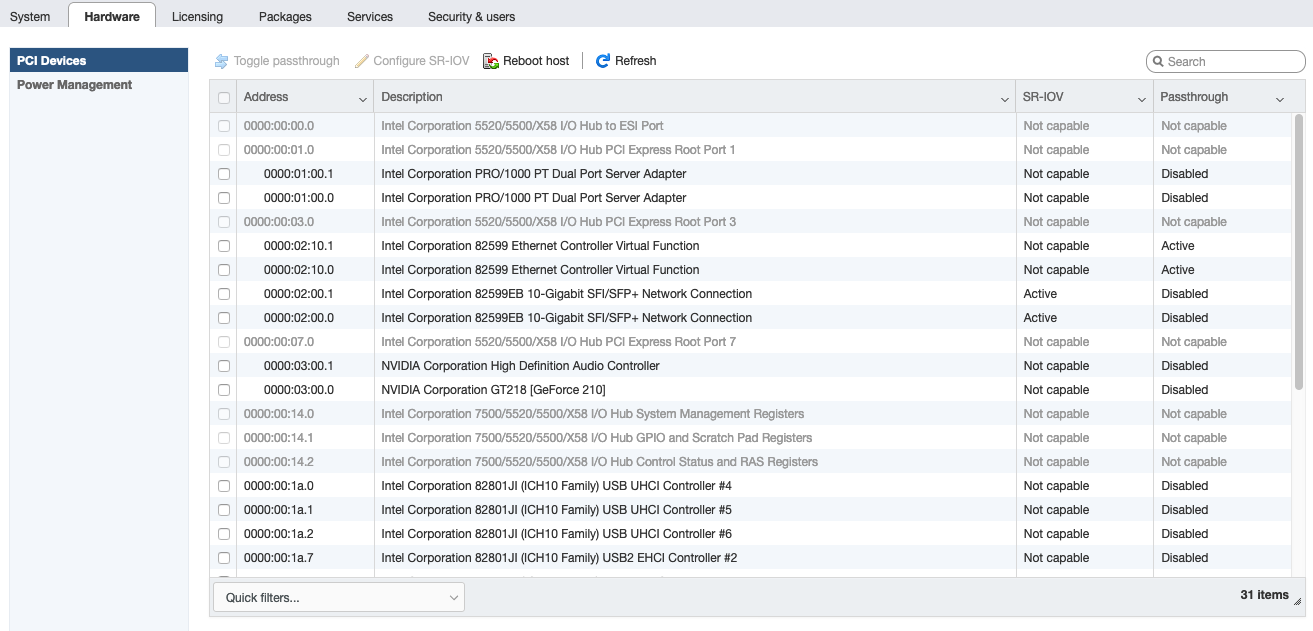Click the Toggle passthrough gear icon
1313x631 pixels.
pos(222,61)
